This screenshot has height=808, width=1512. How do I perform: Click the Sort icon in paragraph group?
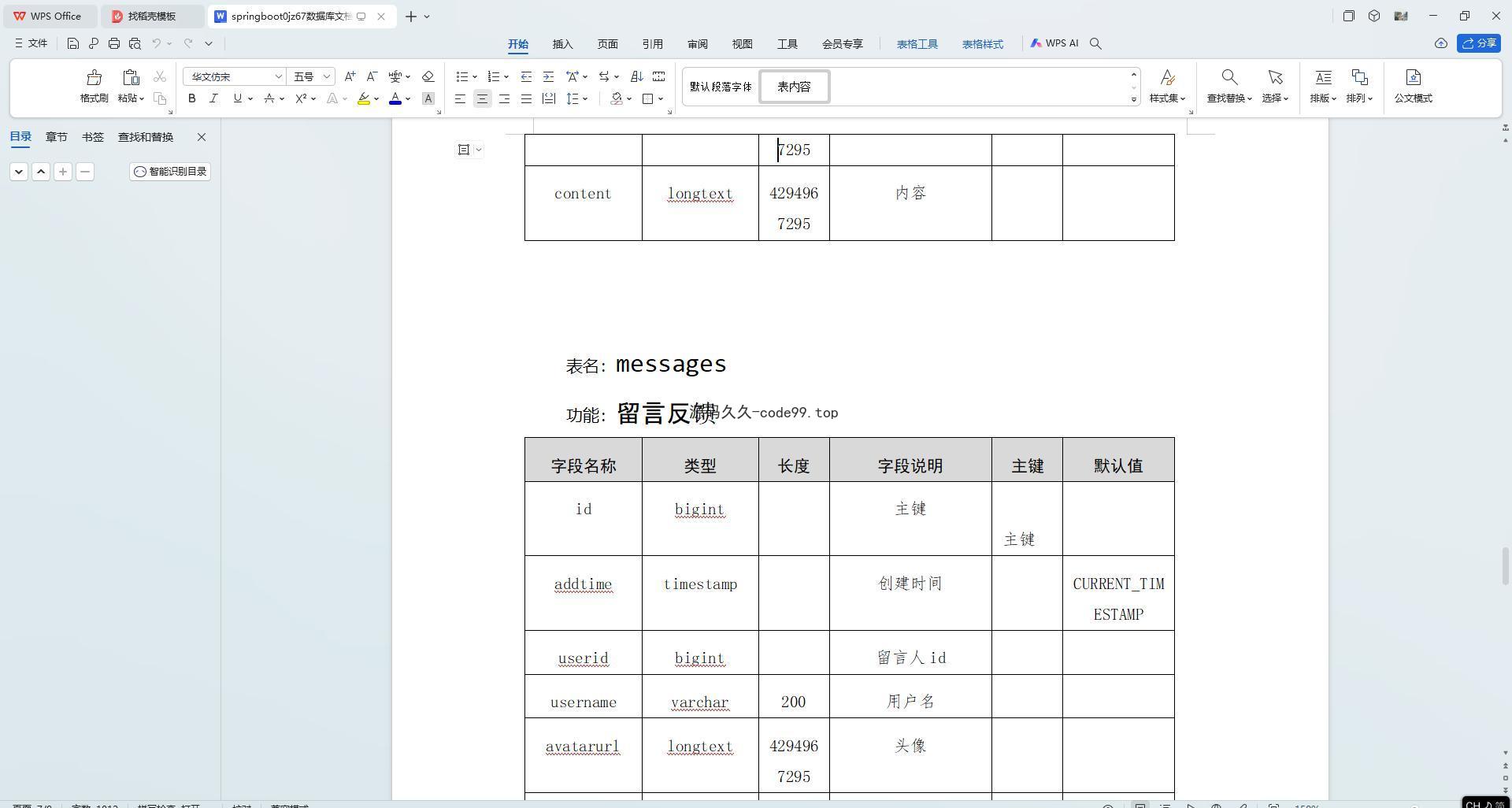tap(636, 76)
